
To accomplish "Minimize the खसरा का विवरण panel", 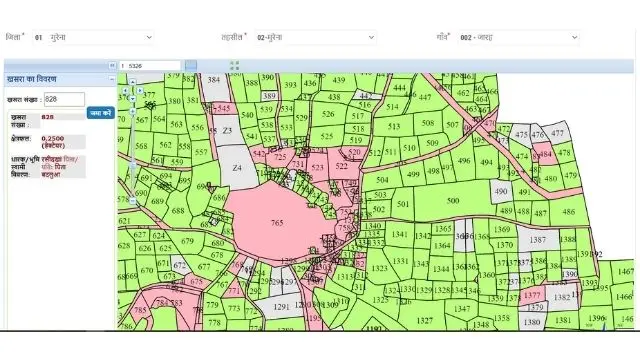I will coord(112,79).
